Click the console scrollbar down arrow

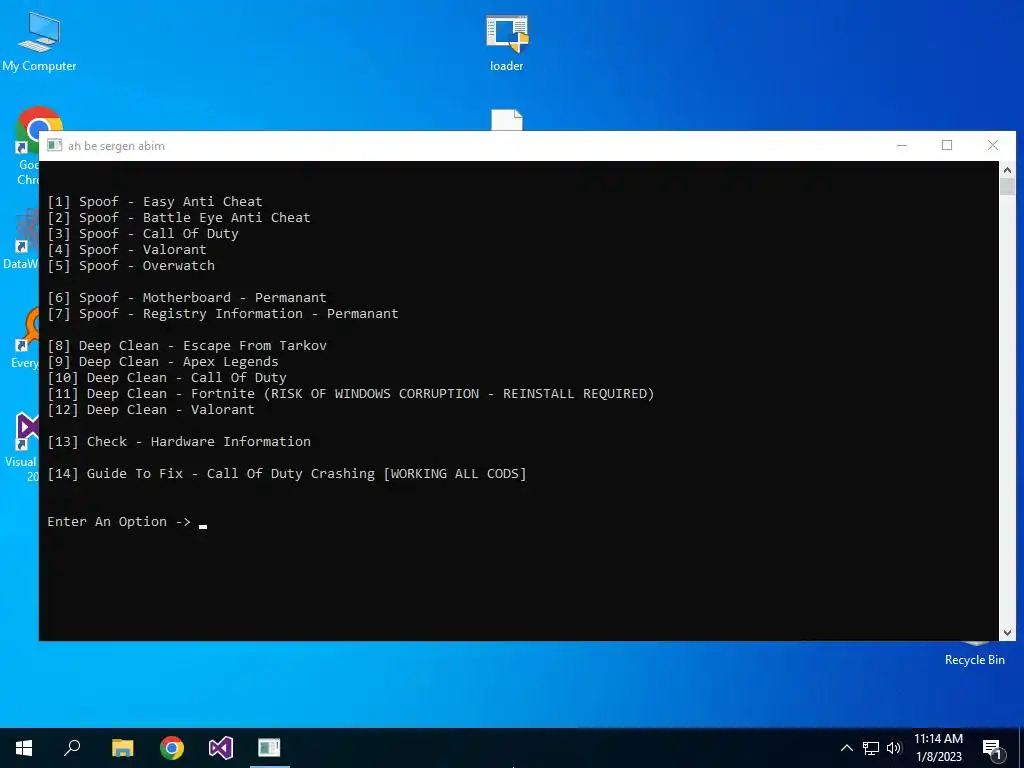(1007, 632)
